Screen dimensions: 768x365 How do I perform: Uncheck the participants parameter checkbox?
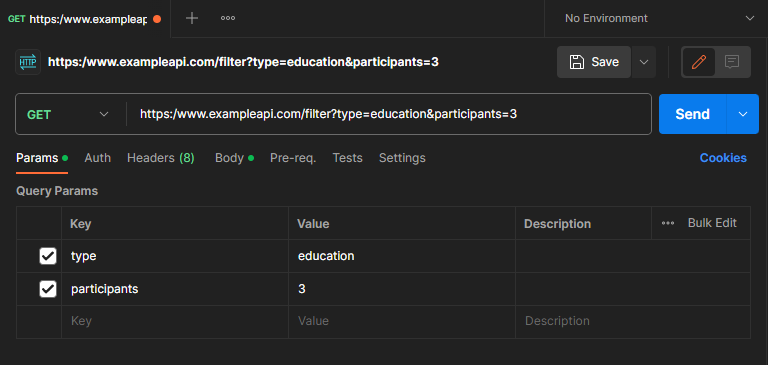click(48, 289)
